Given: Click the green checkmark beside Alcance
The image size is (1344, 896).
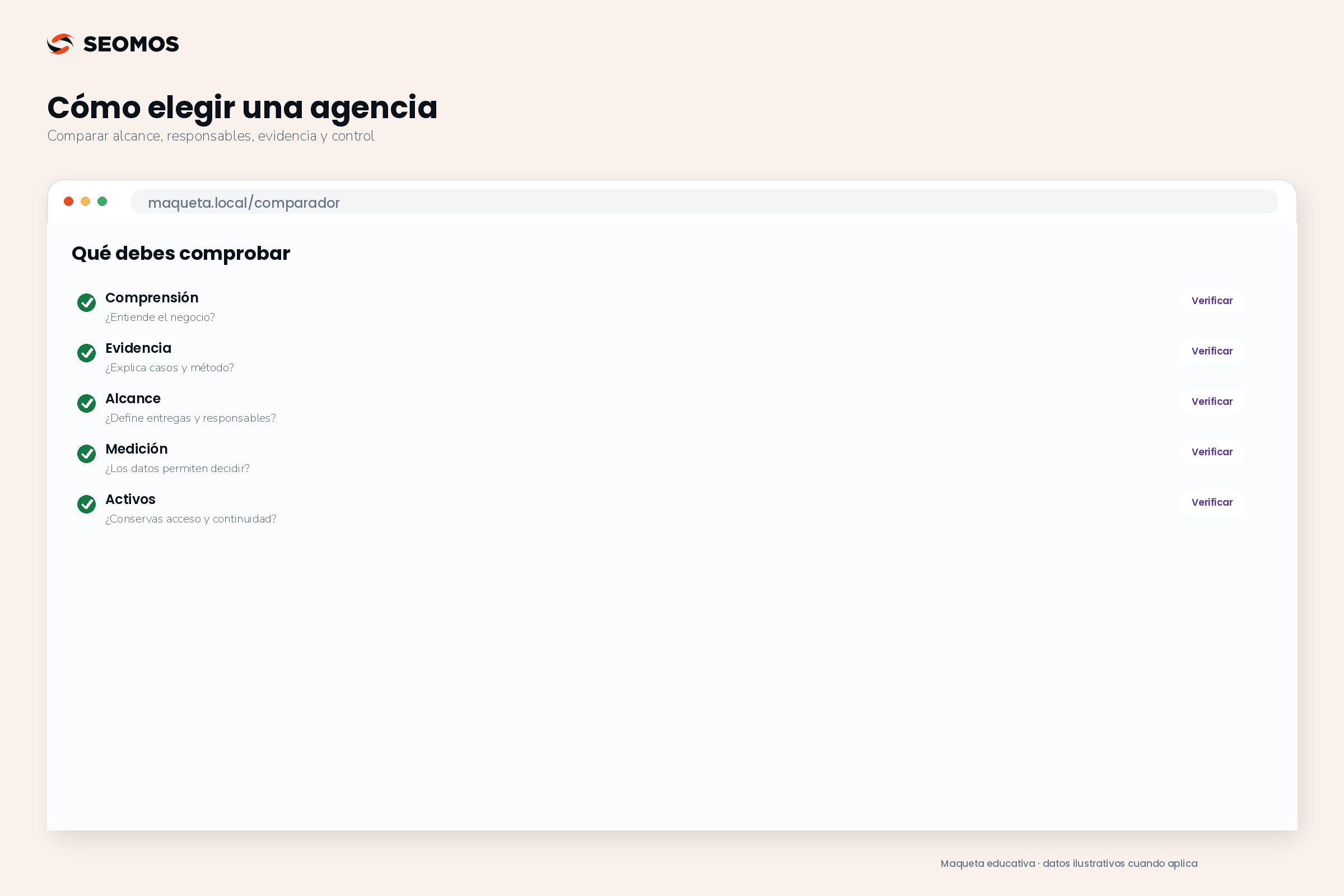Looking at the screenshot, I should pyautogui.click(x=86, y=403).
